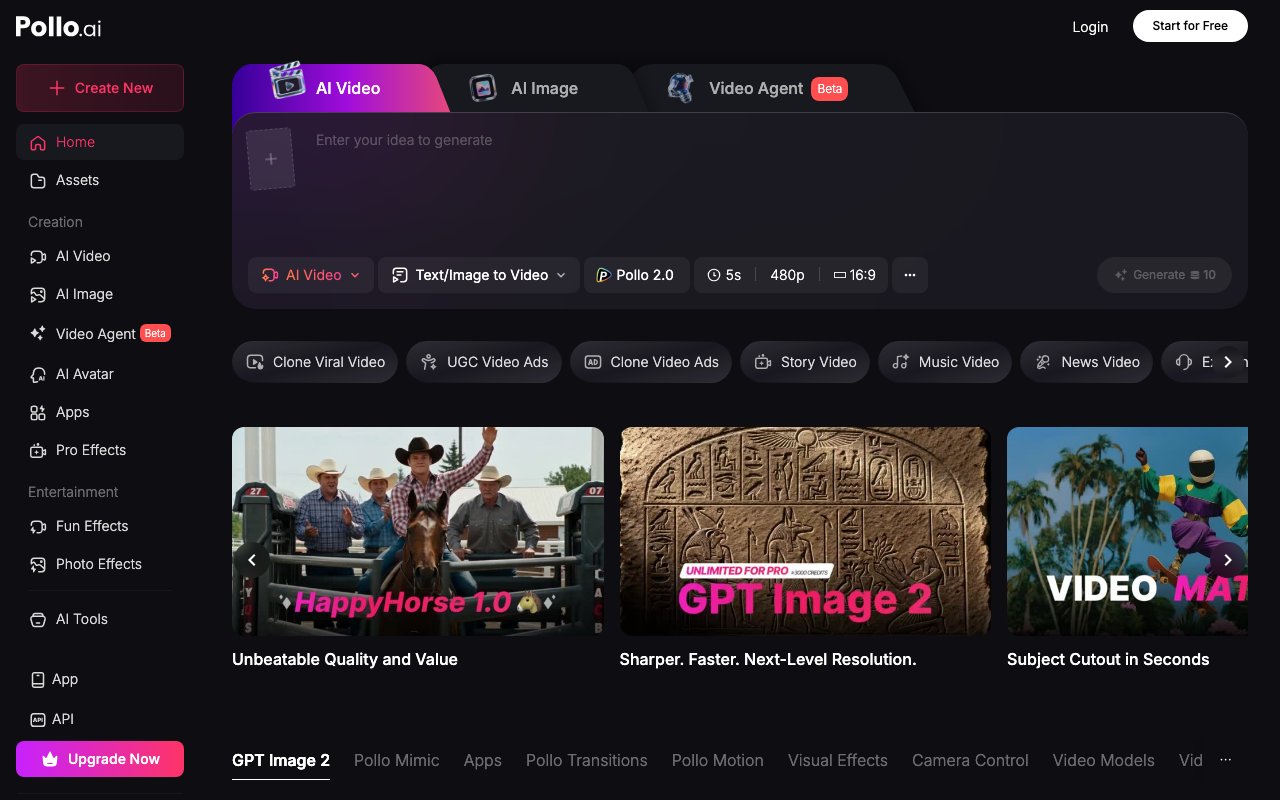Open AI Tools in the sidebar
This screenshot has width=1280, height=800.
point(100,619)
